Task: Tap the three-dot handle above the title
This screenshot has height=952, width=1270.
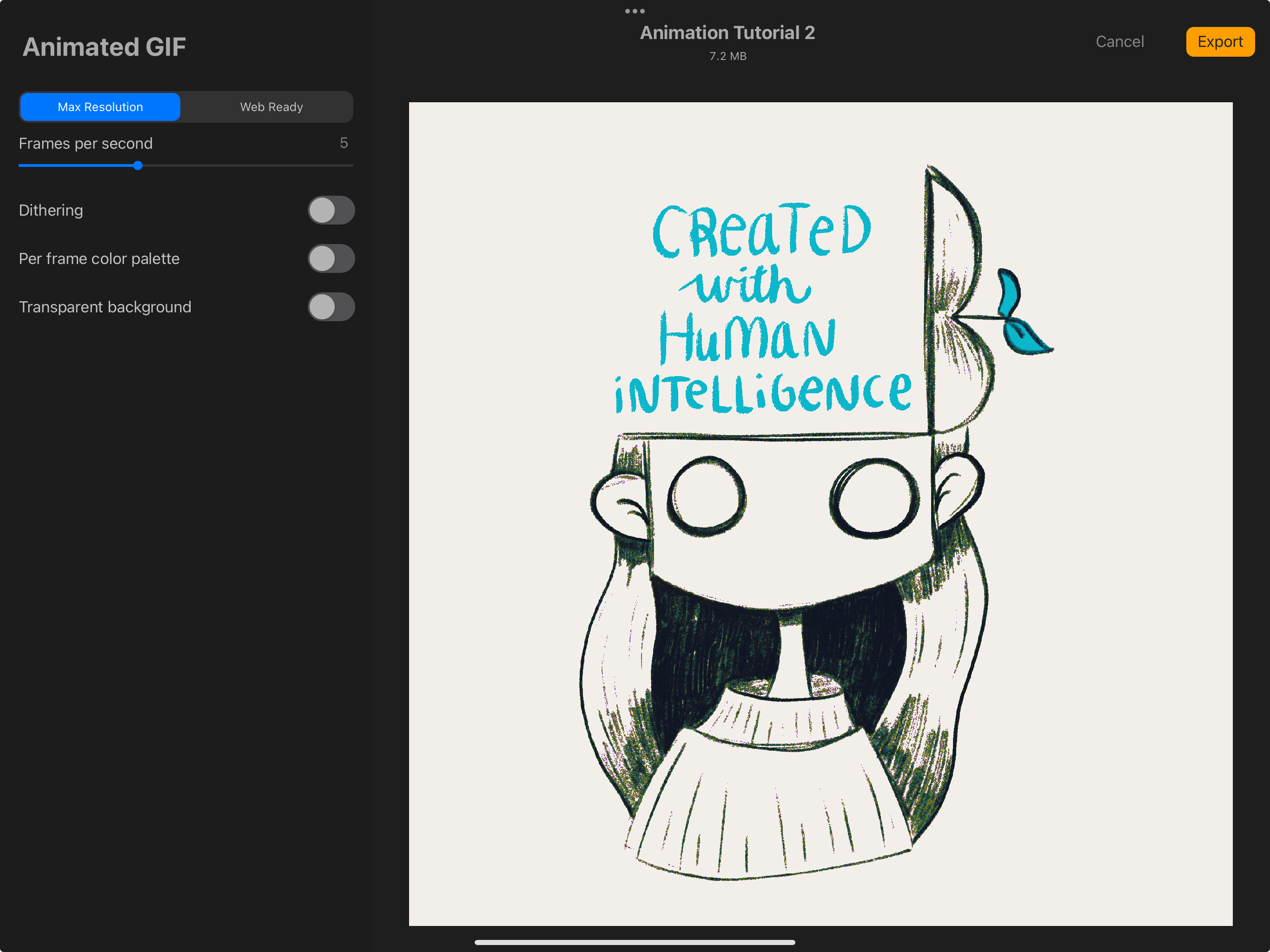Action: [x=635, y=10]
